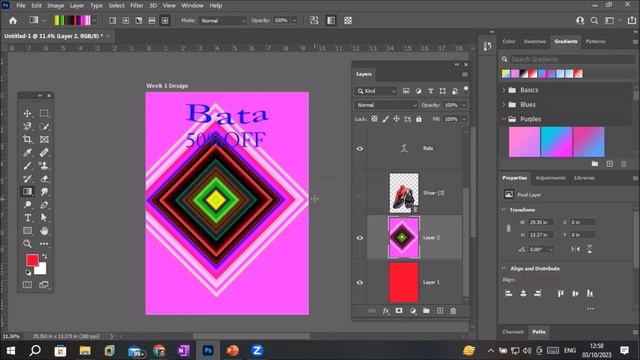The image size is (640, 360).
Task: Click the Search Gradients field
Action: coord(572,60)
